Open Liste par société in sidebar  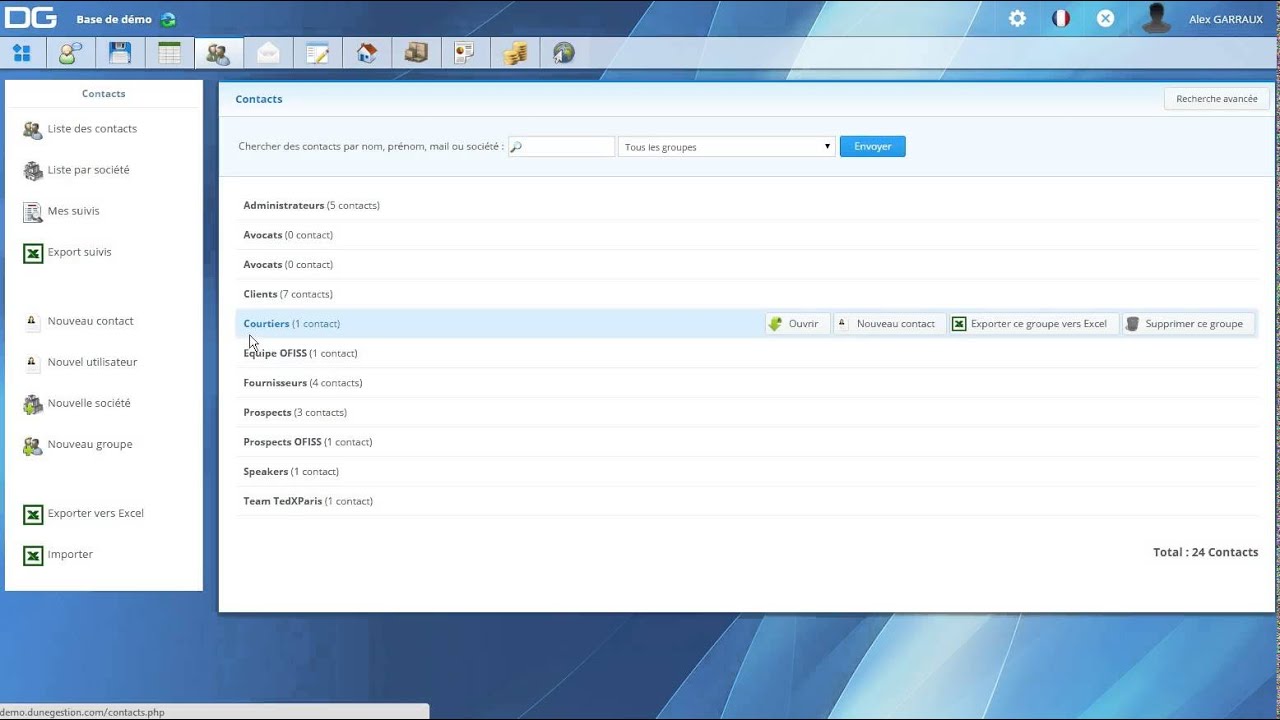pos(88,170)
